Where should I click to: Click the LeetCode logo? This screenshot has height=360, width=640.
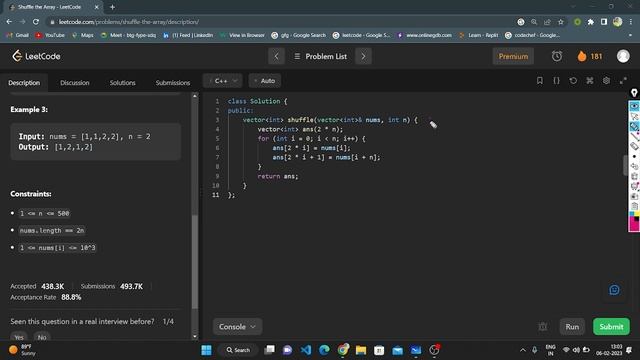pyautogui.click(x=36, y=56)
